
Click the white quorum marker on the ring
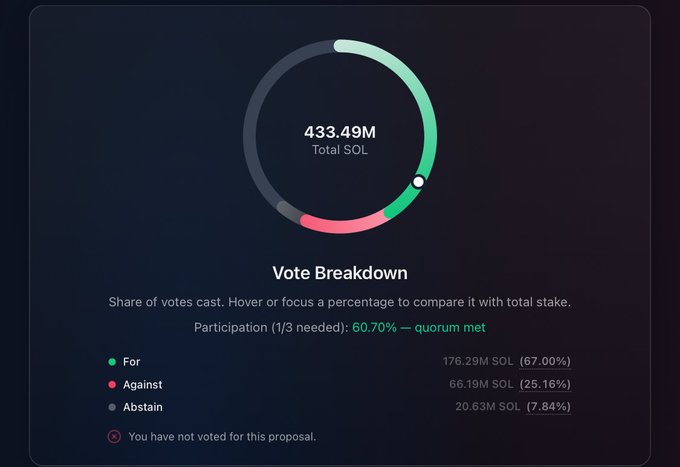point(418,182)
